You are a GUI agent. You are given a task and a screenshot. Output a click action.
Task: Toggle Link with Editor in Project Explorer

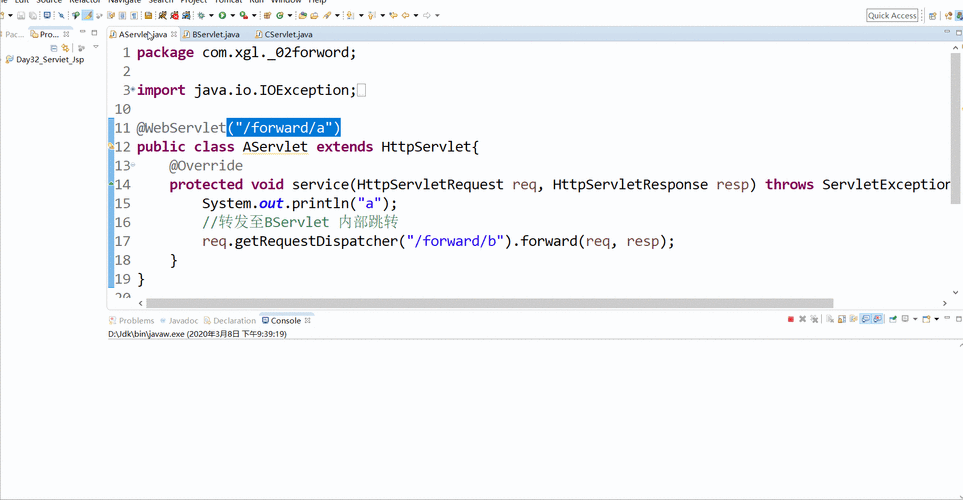pos(65,48)
